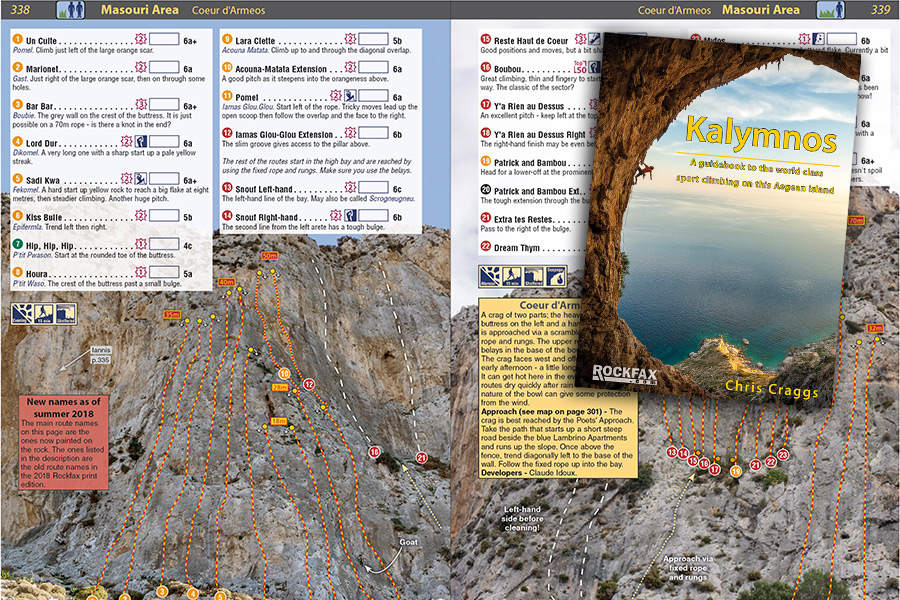The width and height of the screenshot is (900, 600).
Task: Click the 32m height label on page 339
Action: tap(875, 328)
